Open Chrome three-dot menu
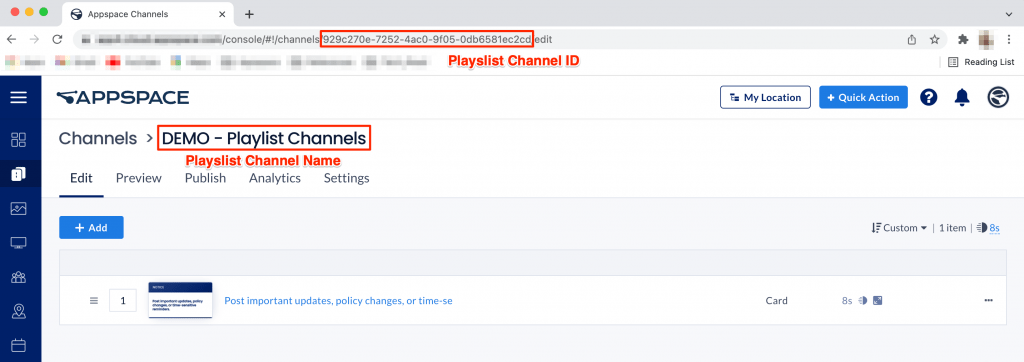The width and height of the screenshot is (1024, 362). (x=1010, y=39)
